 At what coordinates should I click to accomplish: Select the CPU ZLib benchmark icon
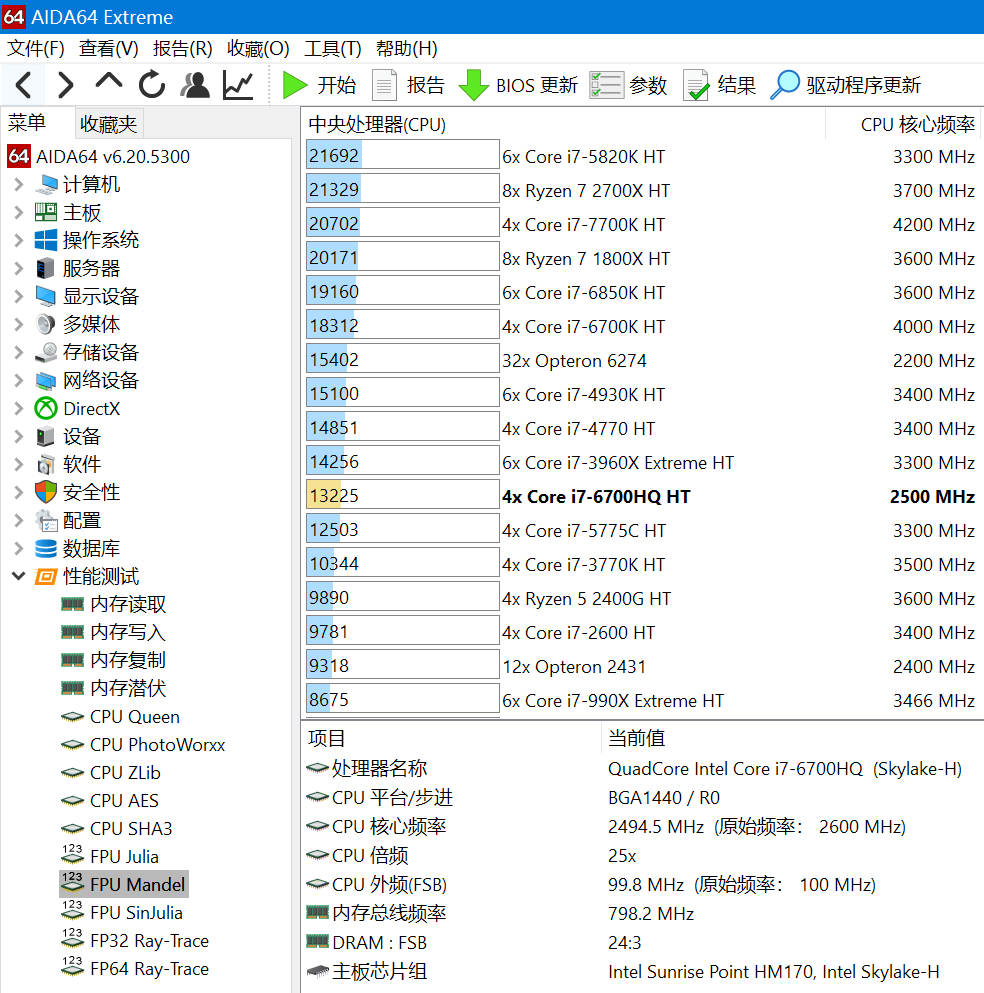(72, 773)
